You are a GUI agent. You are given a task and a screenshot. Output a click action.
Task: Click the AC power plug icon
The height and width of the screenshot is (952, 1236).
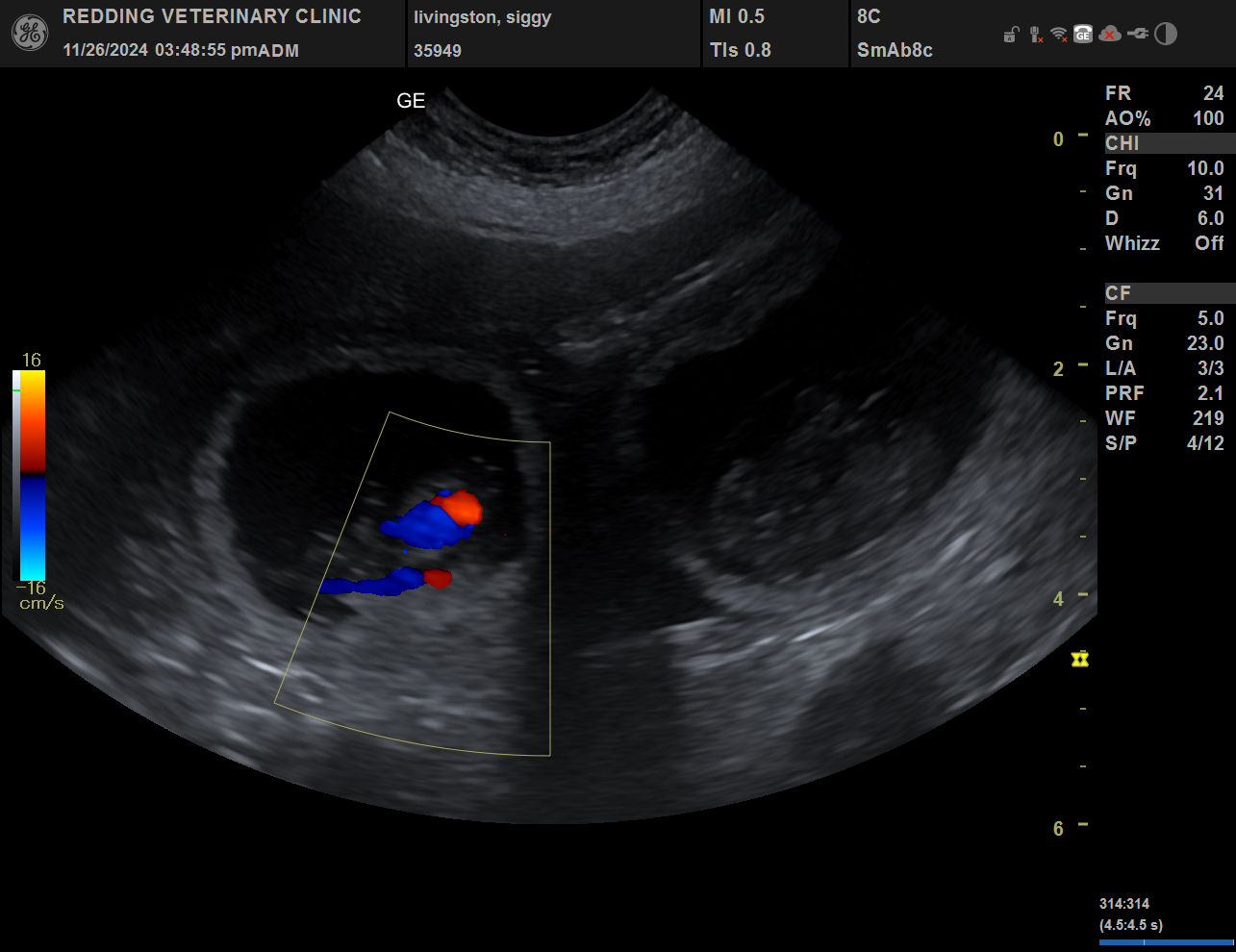pyautogui.click(x=1138, y=35)
